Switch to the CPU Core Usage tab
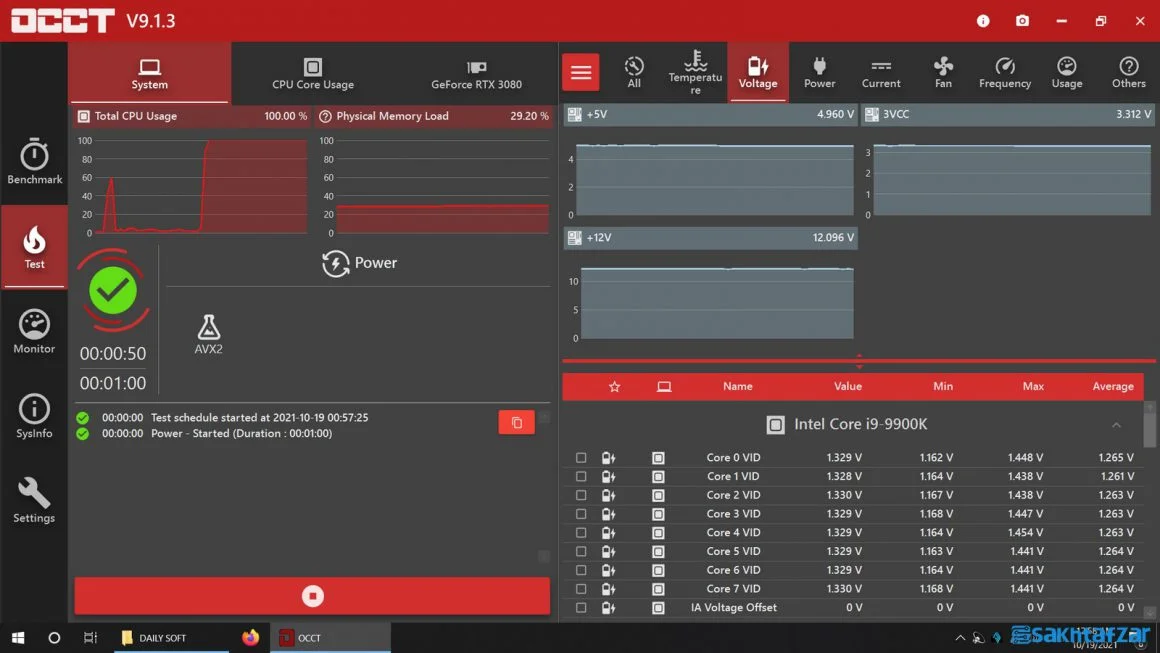 pyautogui.click(x=313, y=72)
